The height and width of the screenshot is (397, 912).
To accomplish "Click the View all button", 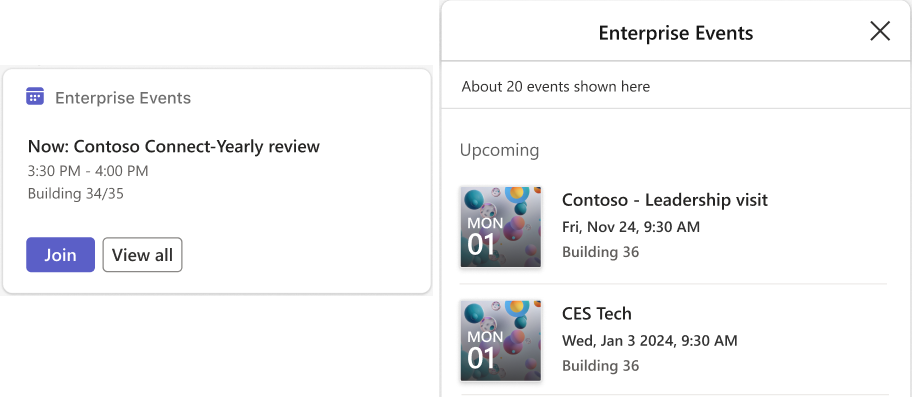I will click(x=142, y=255).
